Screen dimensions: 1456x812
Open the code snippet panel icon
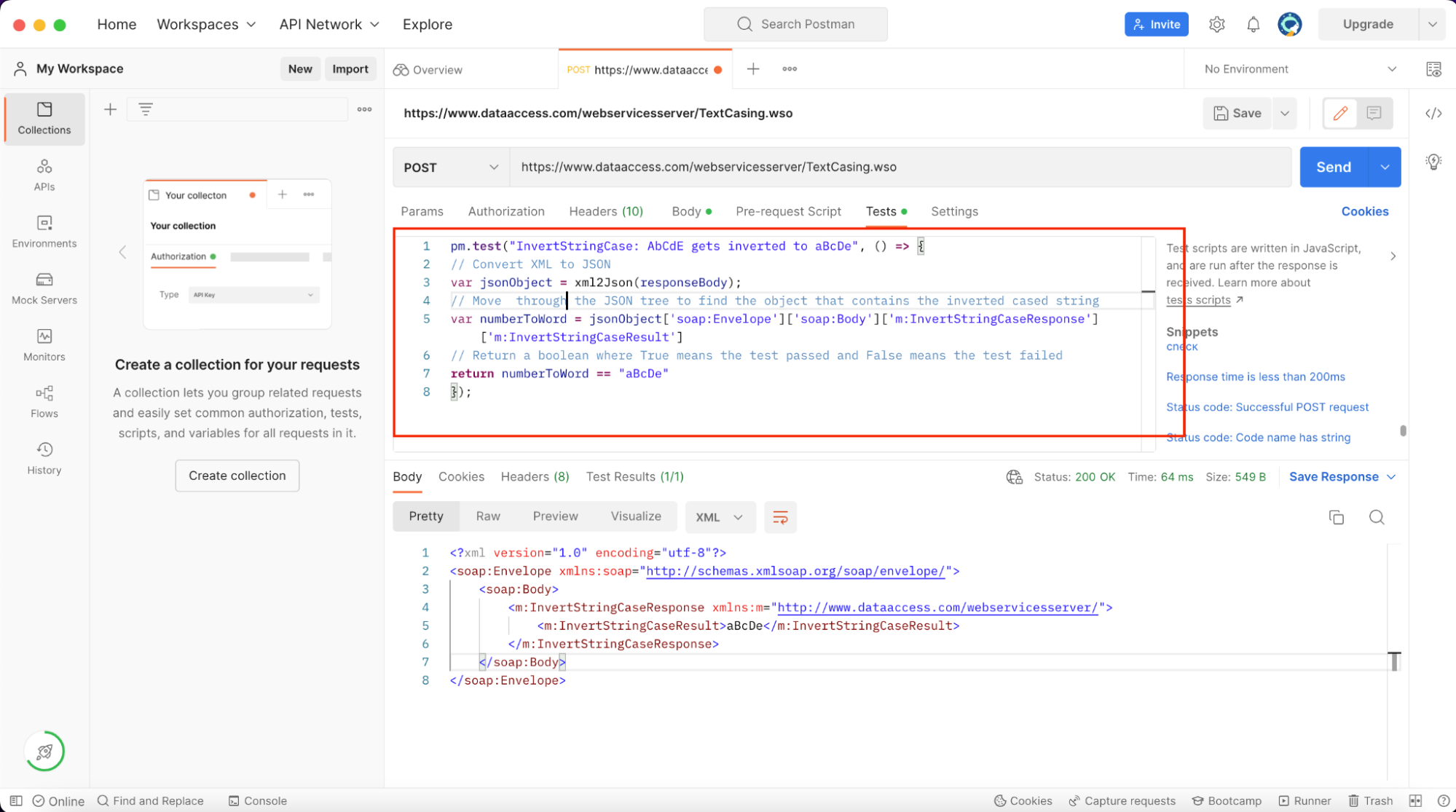1433,114
